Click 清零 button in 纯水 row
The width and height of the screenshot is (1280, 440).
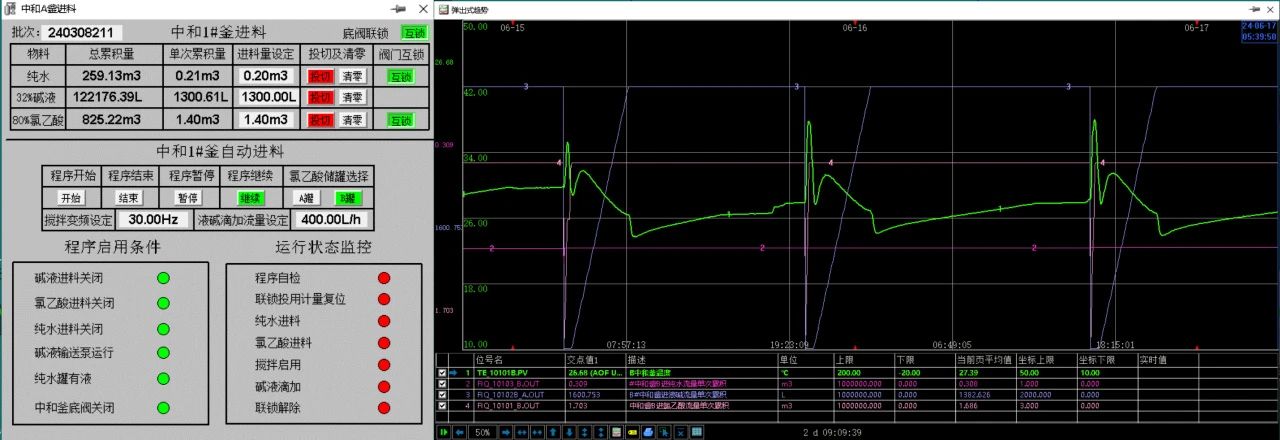[x=351, y=76]
